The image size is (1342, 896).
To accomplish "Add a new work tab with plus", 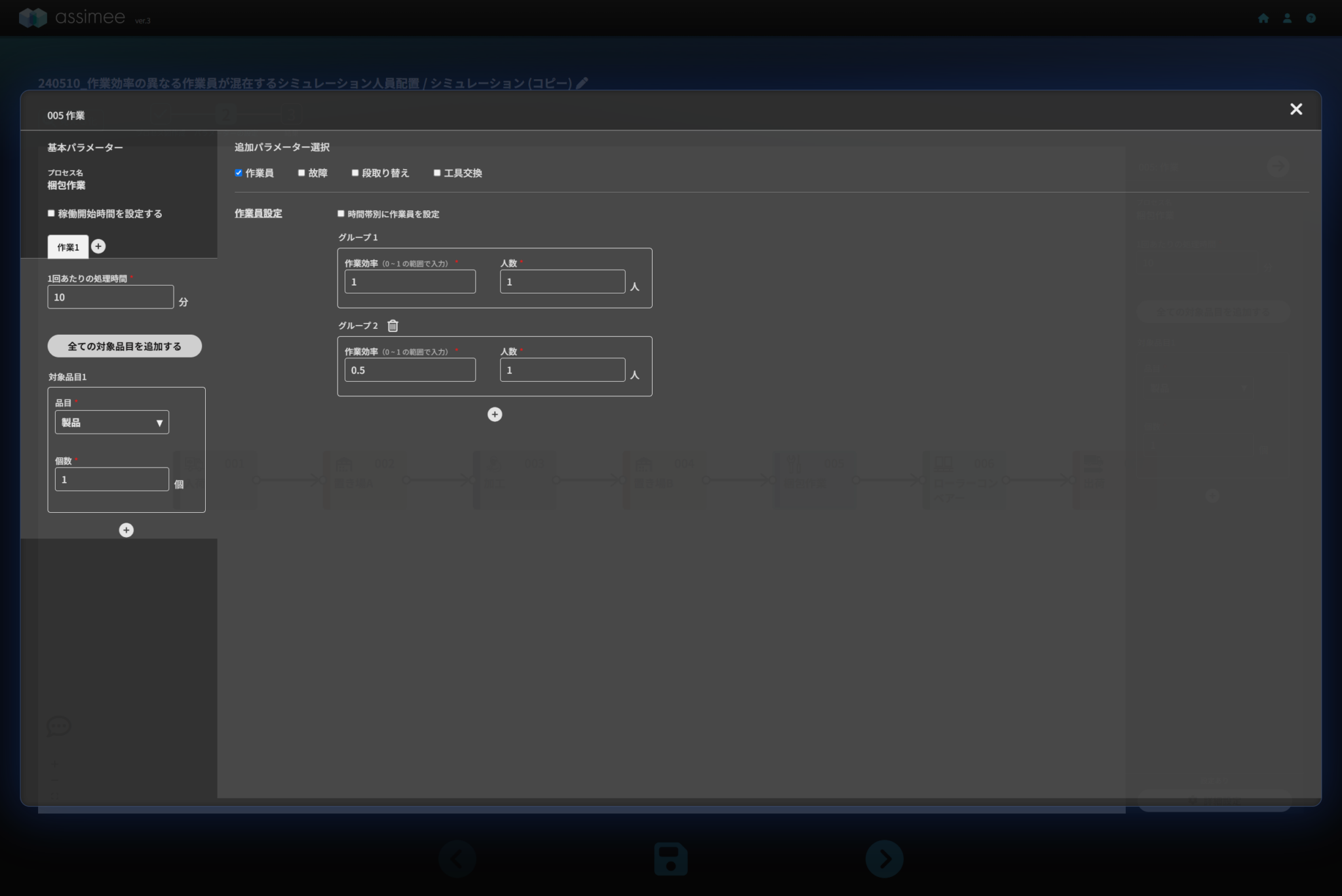I will [98, 246].
